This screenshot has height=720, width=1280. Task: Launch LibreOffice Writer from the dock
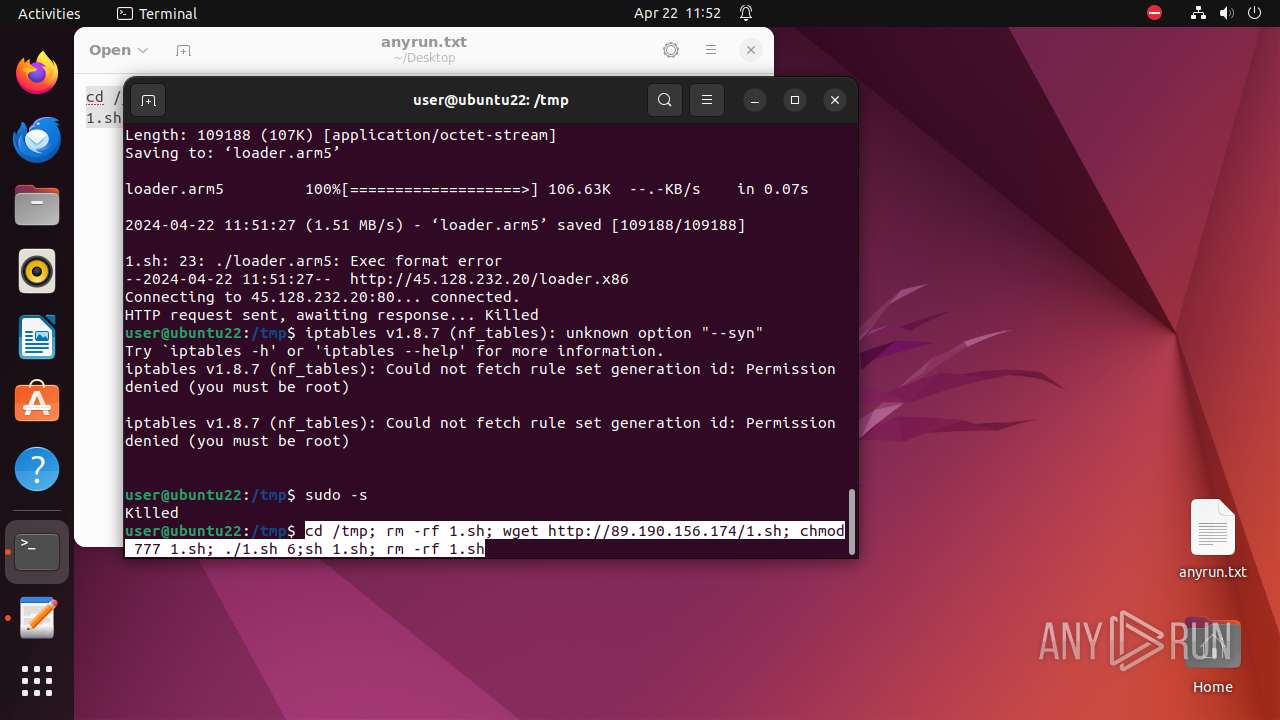(37, 337)
